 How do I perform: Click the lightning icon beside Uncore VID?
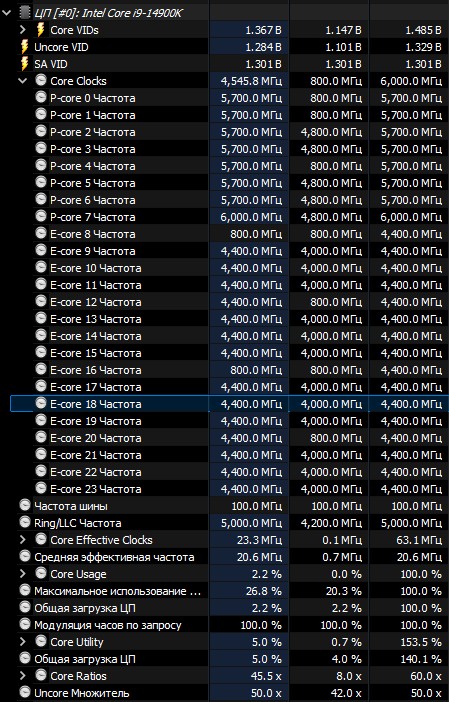(x=25, y=47)
